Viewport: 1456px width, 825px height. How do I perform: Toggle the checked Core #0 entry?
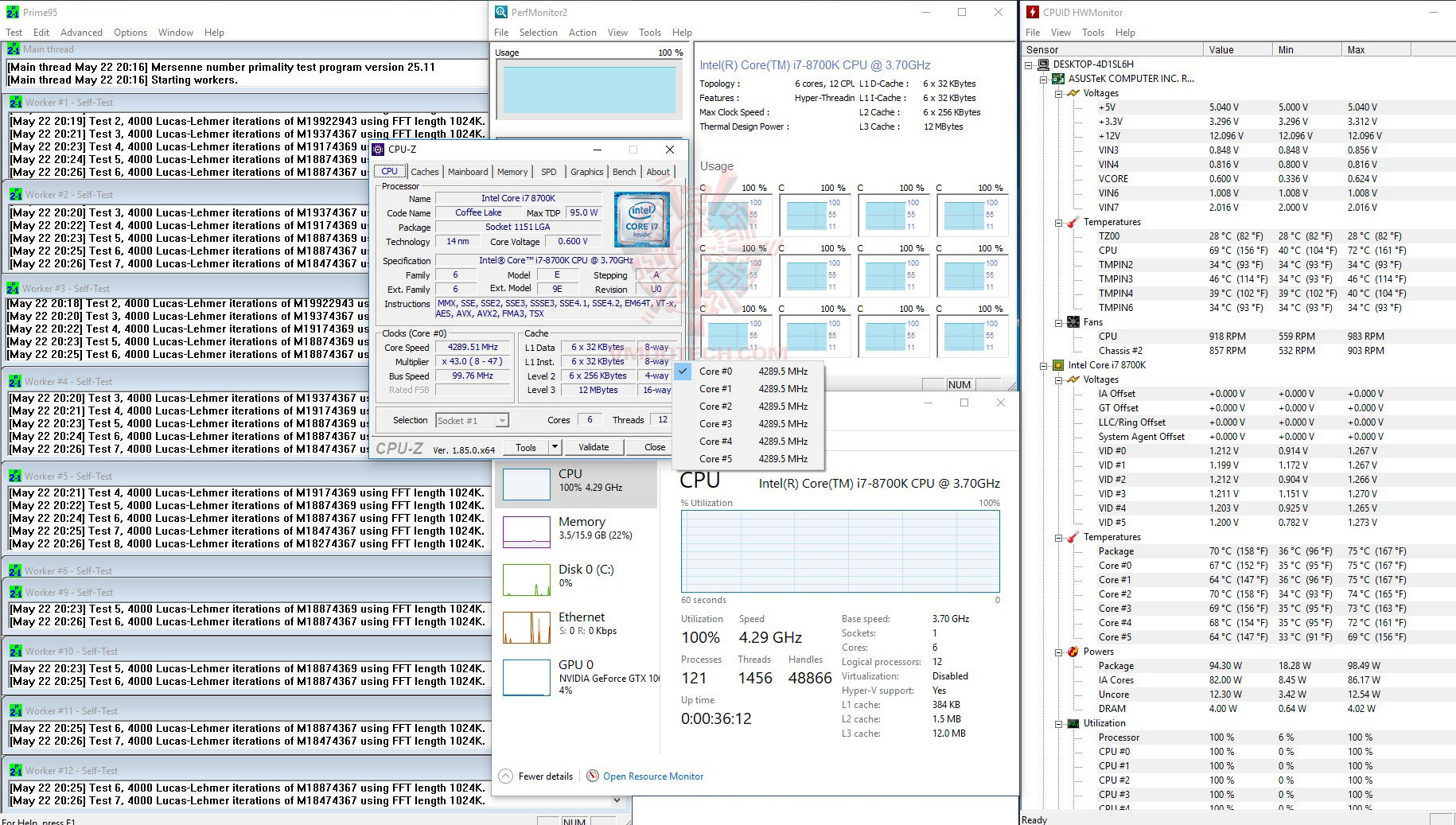748,372
